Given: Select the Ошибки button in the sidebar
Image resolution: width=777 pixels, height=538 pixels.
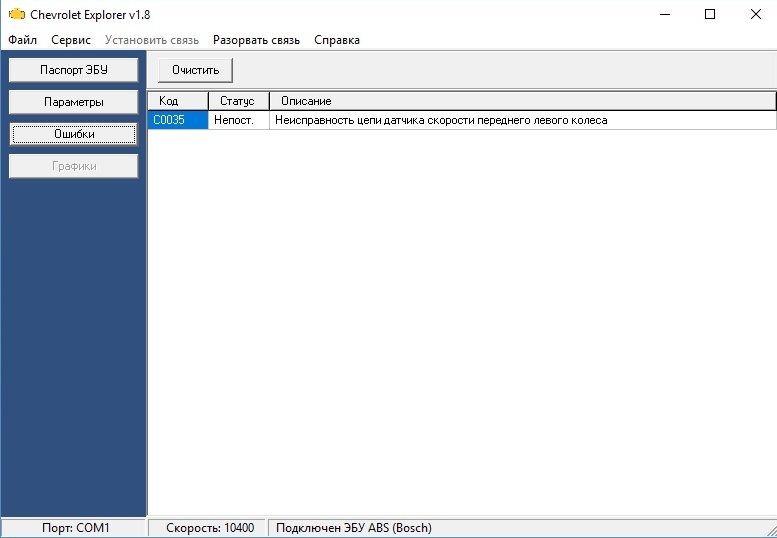Looking at the screenshot, I should 73,134.
